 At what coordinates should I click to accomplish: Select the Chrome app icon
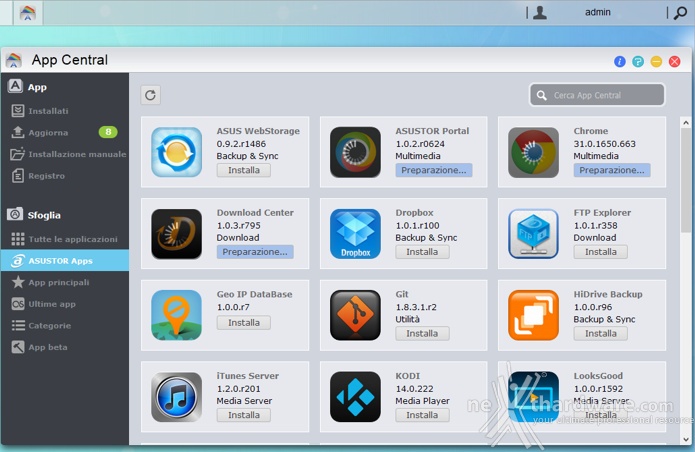pos(533,152)
